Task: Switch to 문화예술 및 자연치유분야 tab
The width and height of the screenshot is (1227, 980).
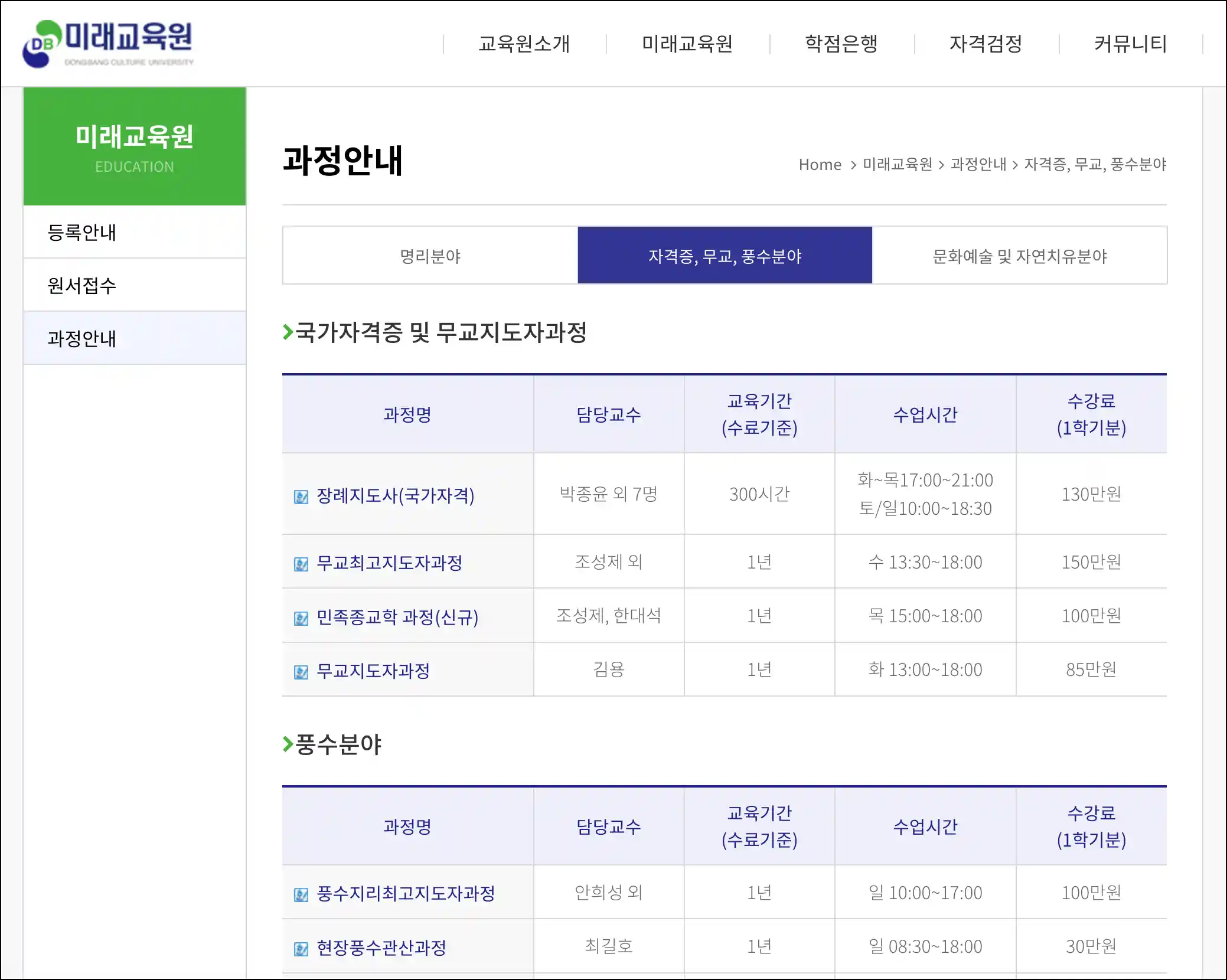Action: pyautogui.click(x=1020, y=256)
